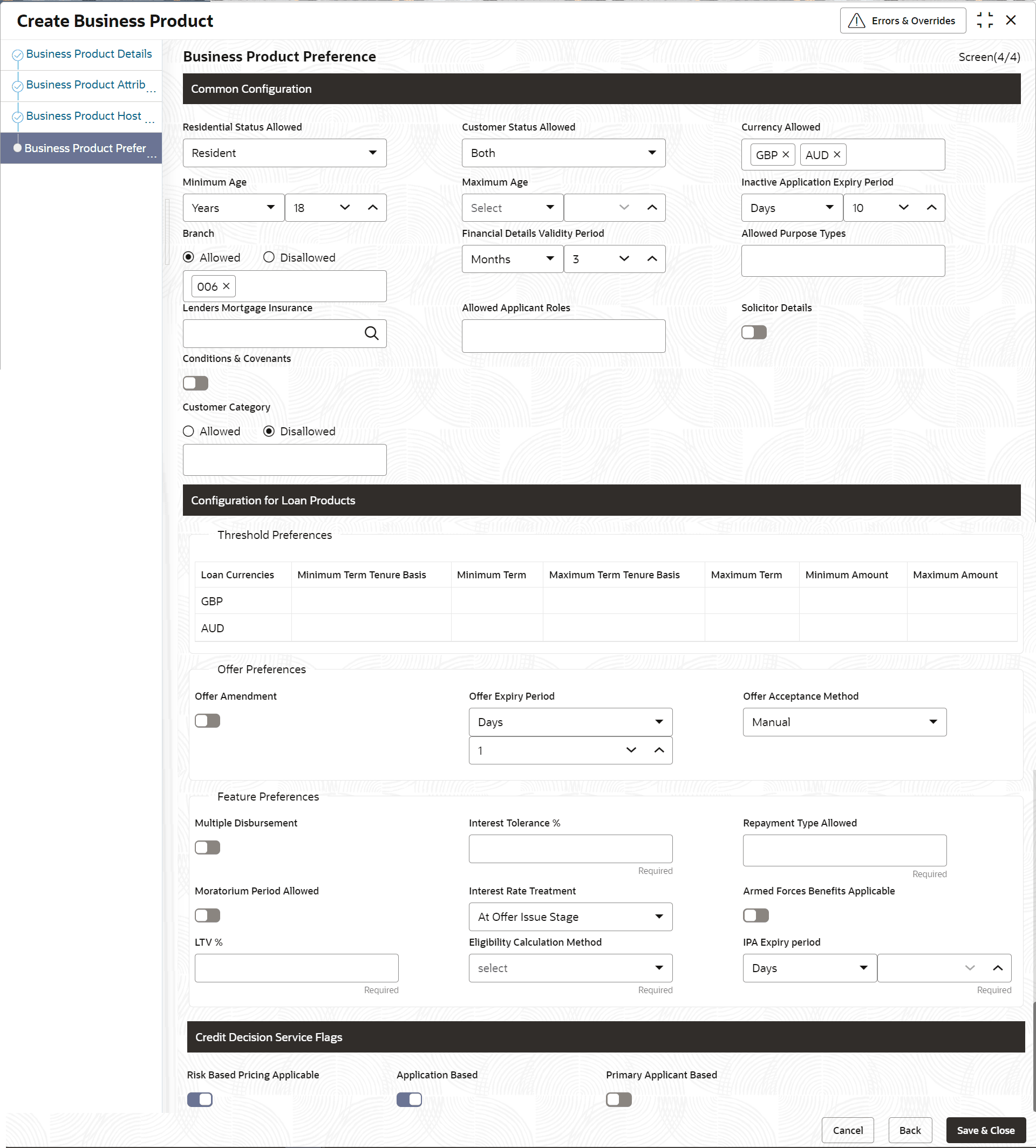Enable Offer Amendment switch
Screen dimensions: 1036x1148
pos(207,721)
